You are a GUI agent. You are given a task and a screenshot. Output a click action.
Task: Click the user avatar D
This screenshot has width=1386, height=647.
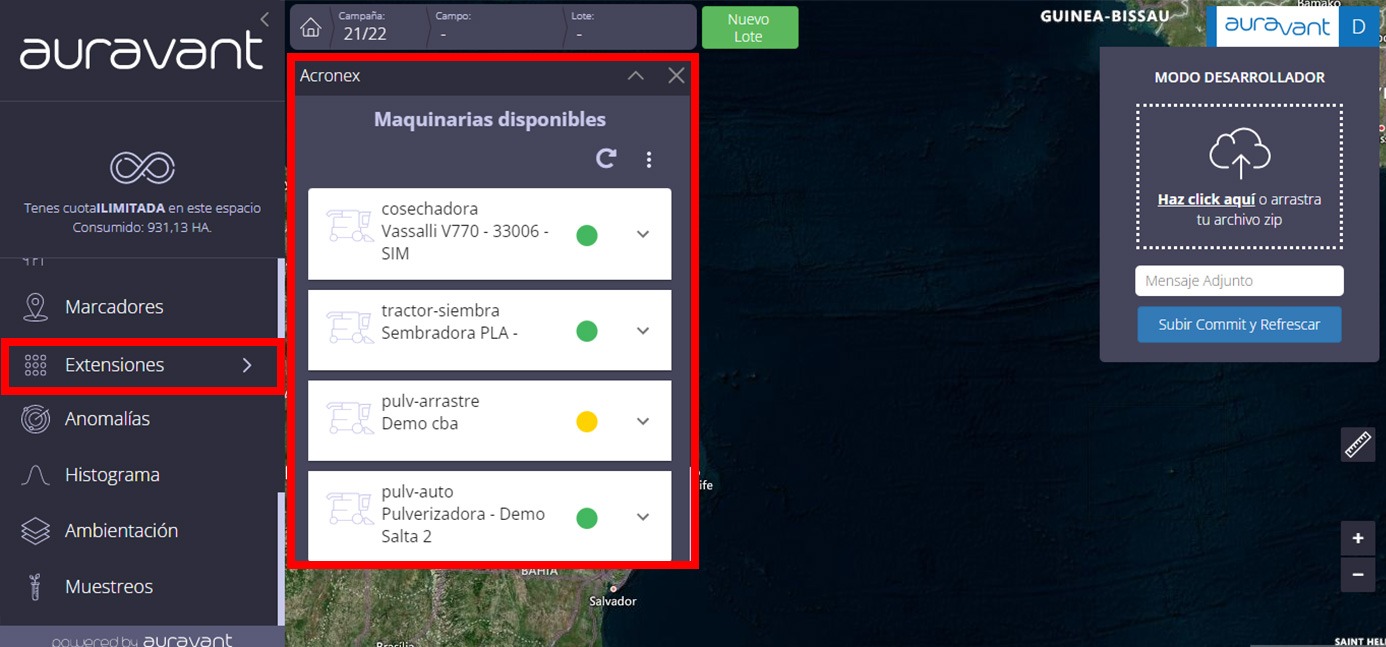click(x=1359, y=27)
